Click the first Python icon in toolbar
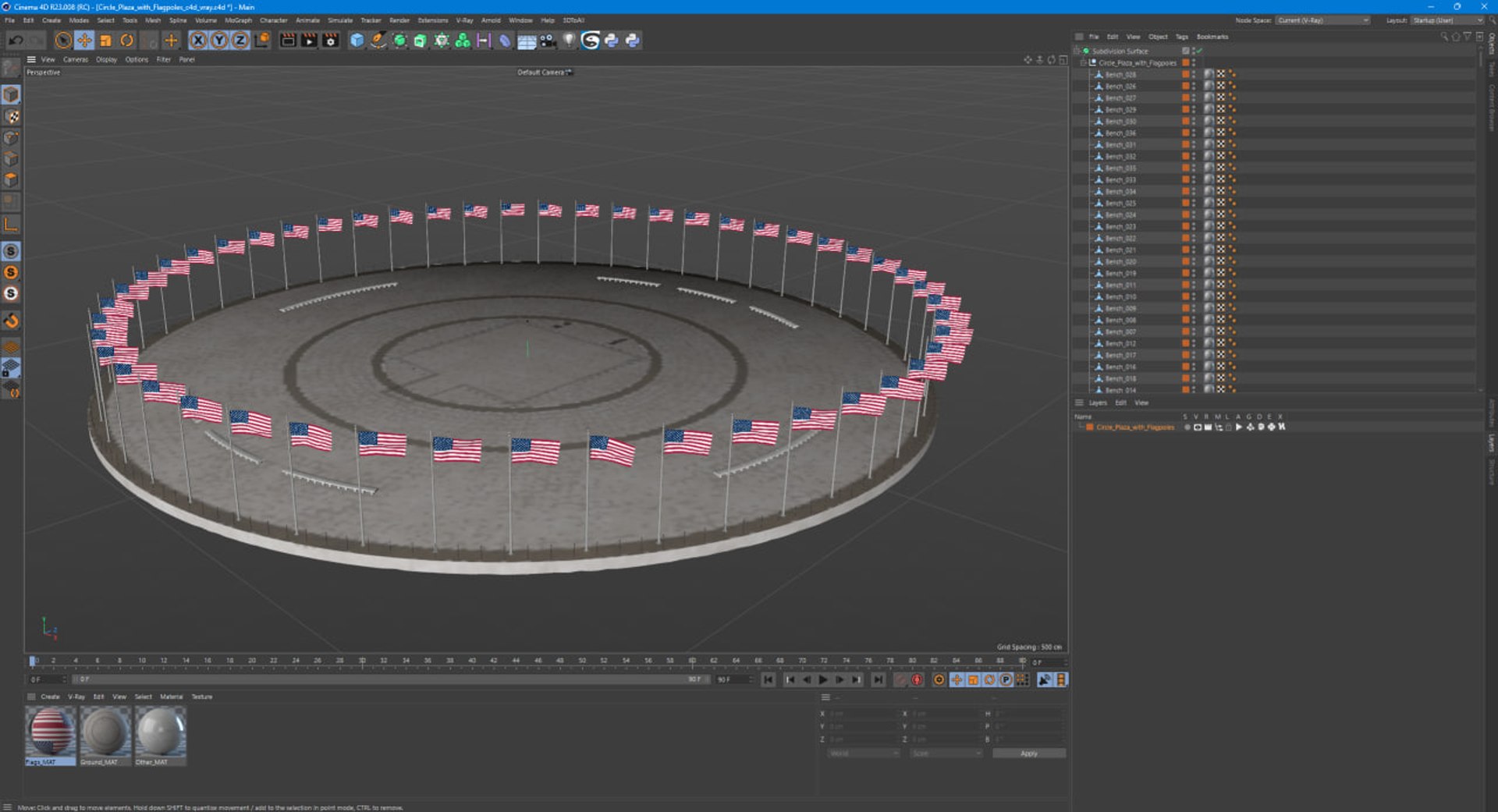1498x812 pixels. click(x=612, y=41)
